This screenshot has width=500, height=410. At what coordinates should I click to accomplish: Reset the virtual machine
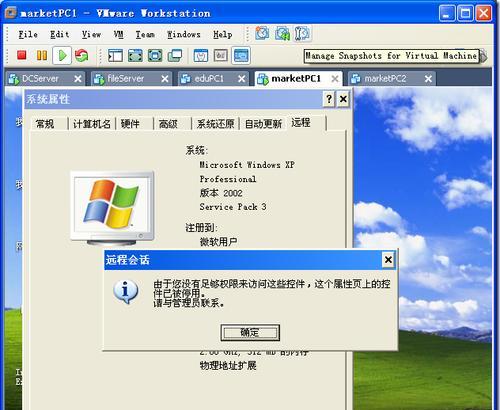point(82,55)
